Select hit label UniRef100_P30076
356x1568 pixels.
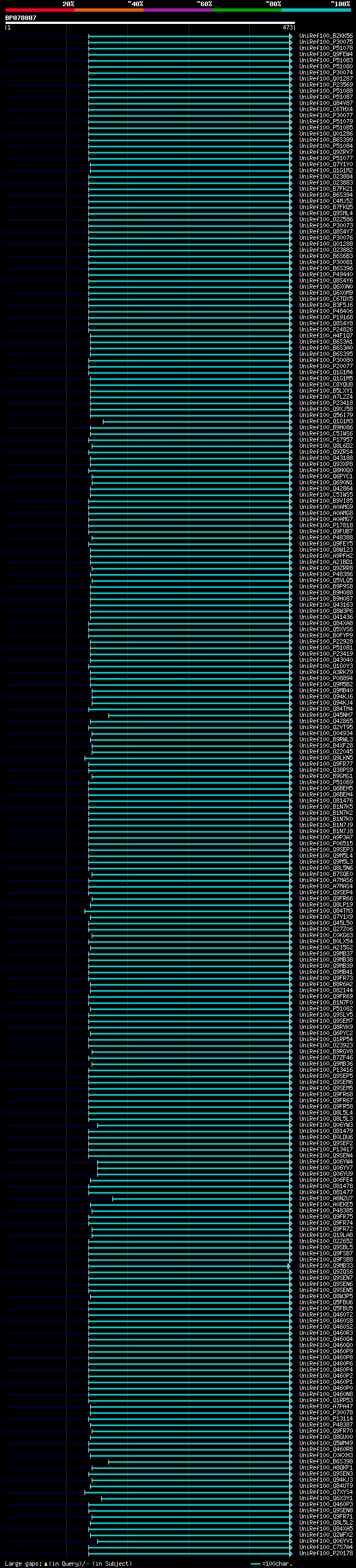pyautogui.click(x=325, y=238)
